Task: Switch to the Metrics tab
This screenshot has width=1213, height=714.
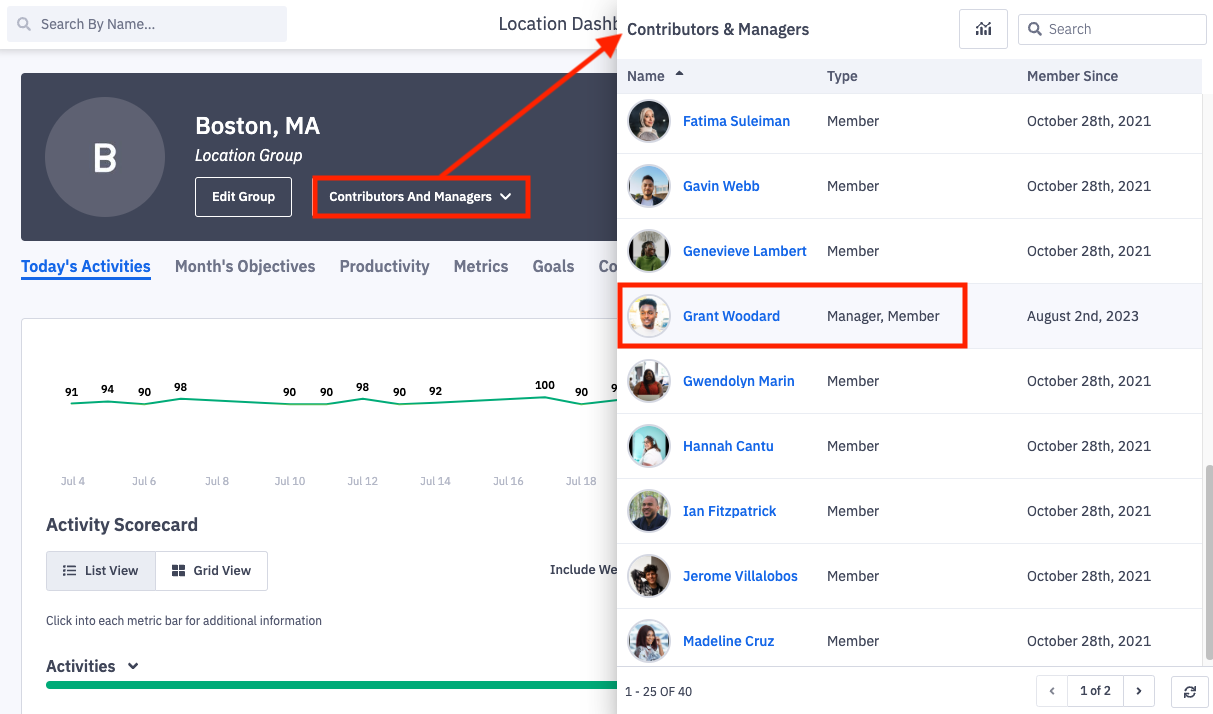Action: pyautogui.click(x=481, y=266)
